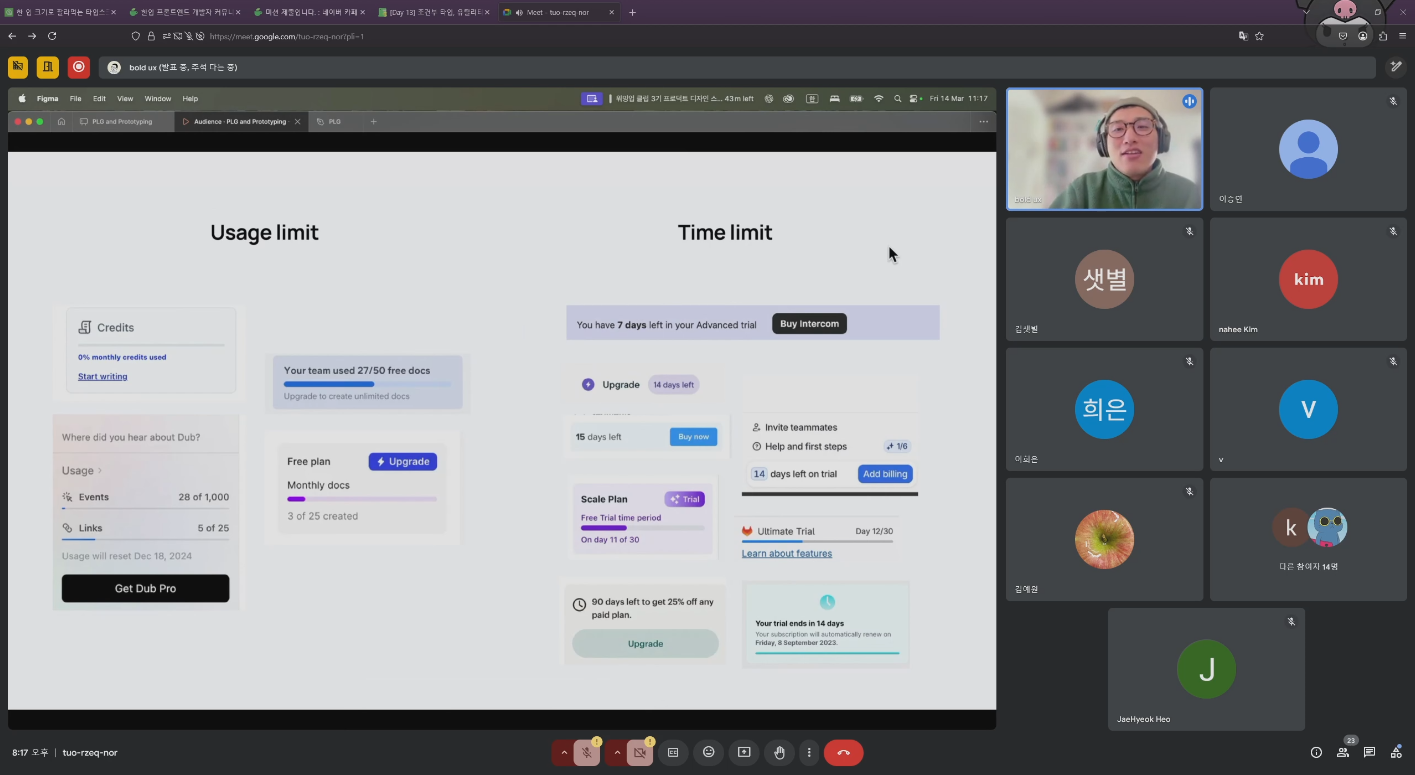Image resolution: width=1415 pixels, height=775 pixels.
Task: Click the Start writing link
Action: [x=103, y=376]
